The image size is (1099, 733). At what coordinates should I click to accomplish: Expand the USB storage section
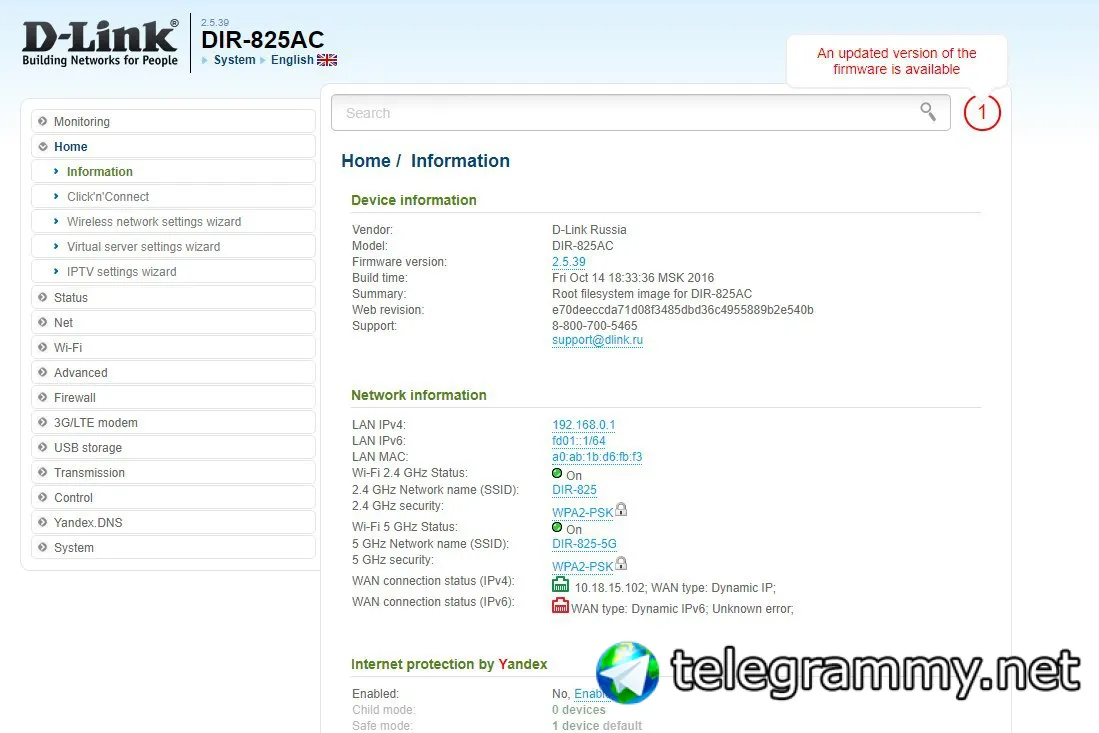pos(173,447)
